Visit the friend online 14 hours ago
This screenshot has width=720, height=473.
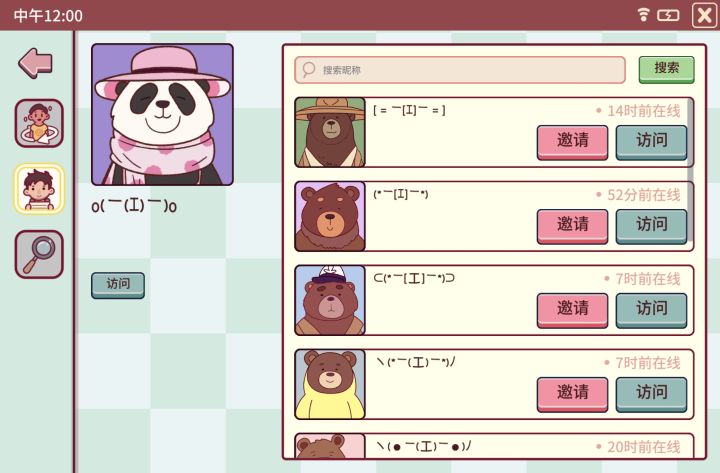pos(651,142)
